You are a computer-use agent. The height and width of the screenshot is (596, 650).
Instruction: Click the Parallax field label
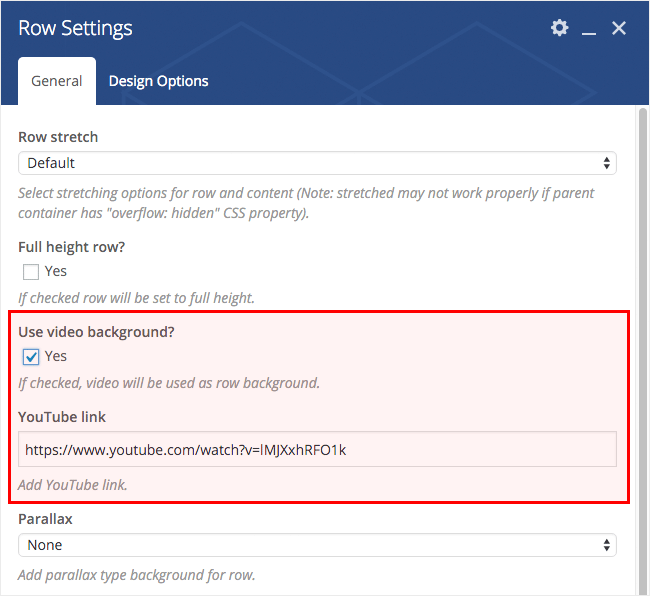tap(45, 519)
